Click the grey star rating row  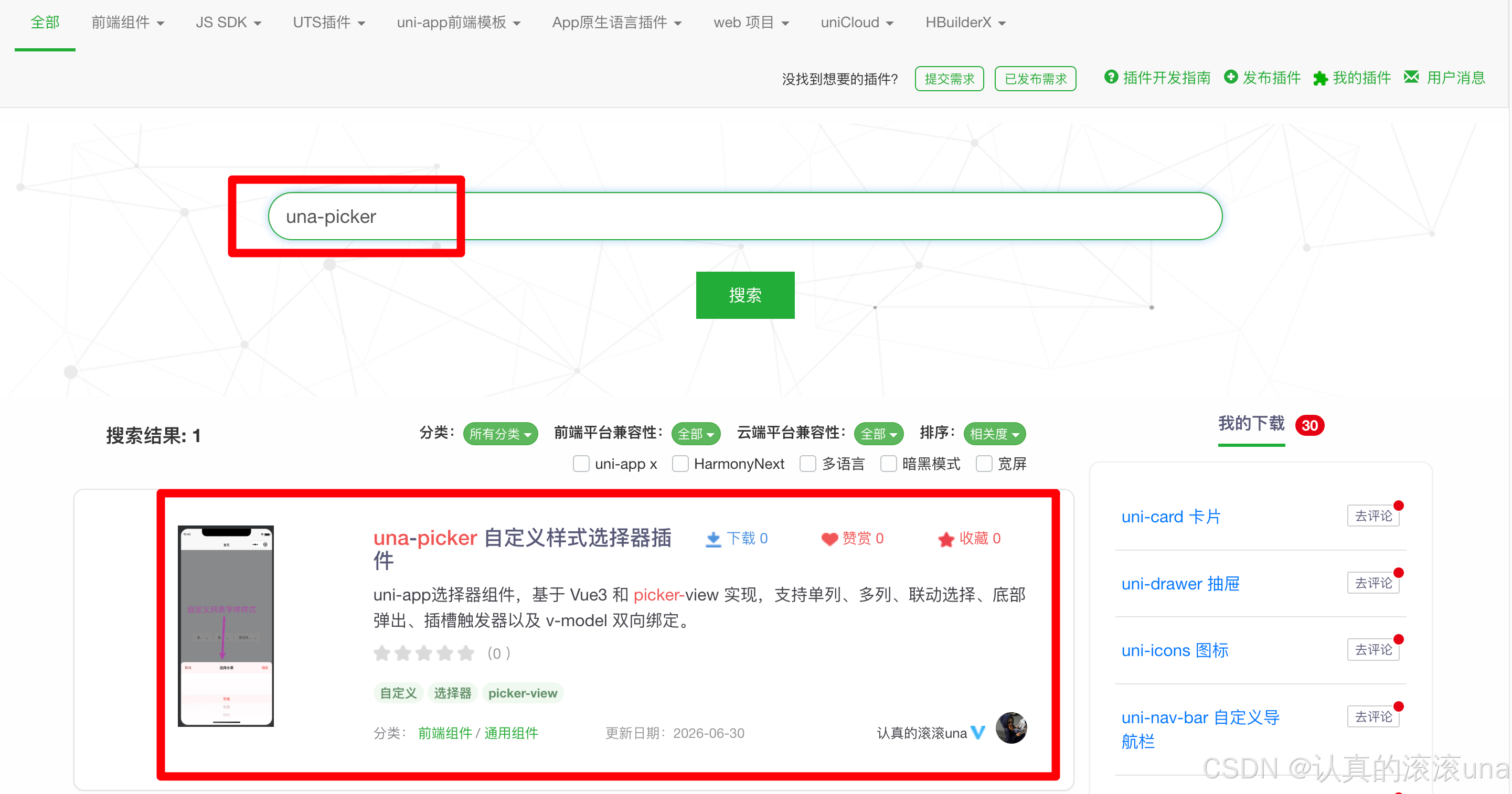click(x=424, y=652)
